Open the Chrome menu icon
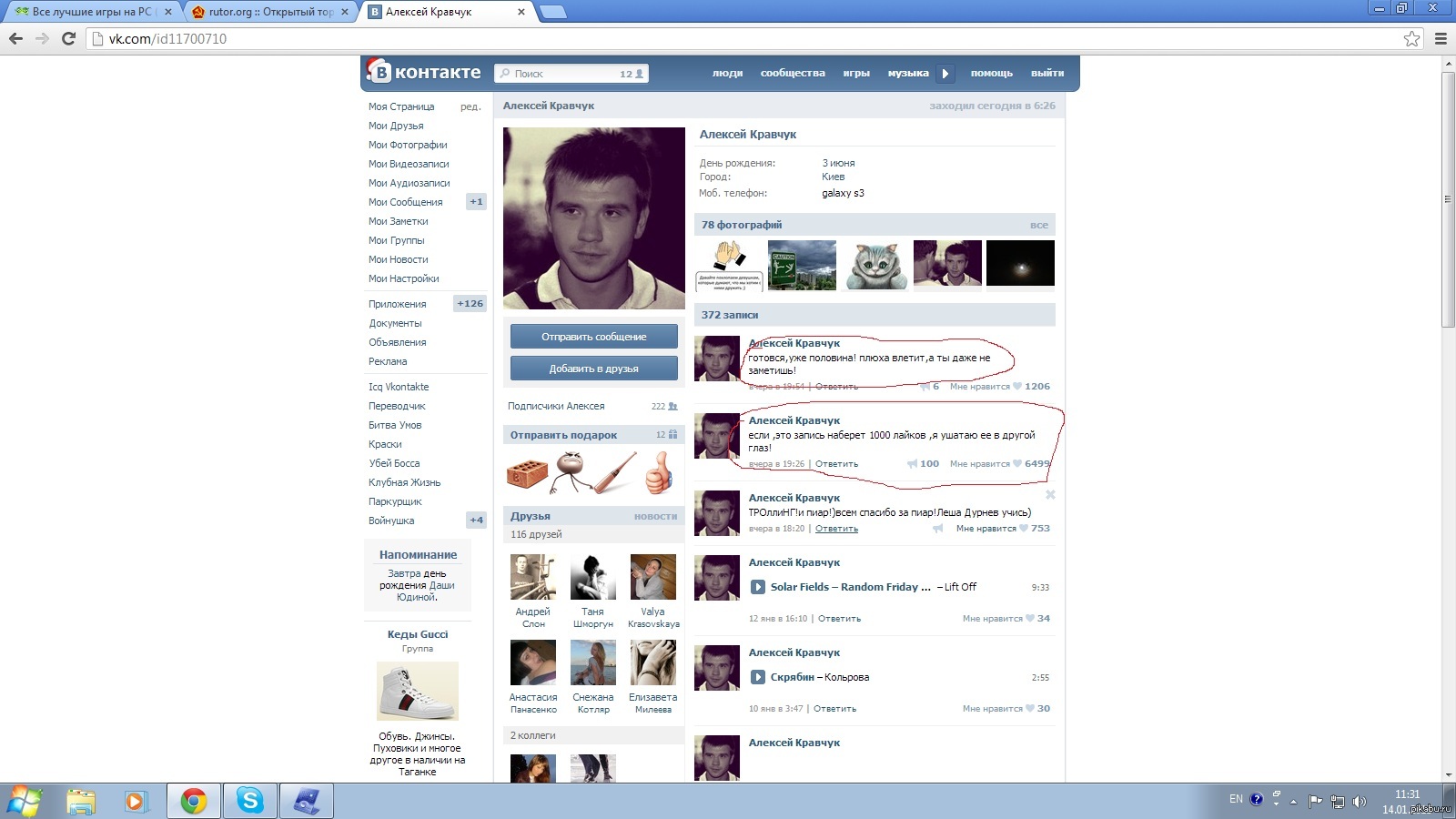1456x819 pixels. [1441, 38]
